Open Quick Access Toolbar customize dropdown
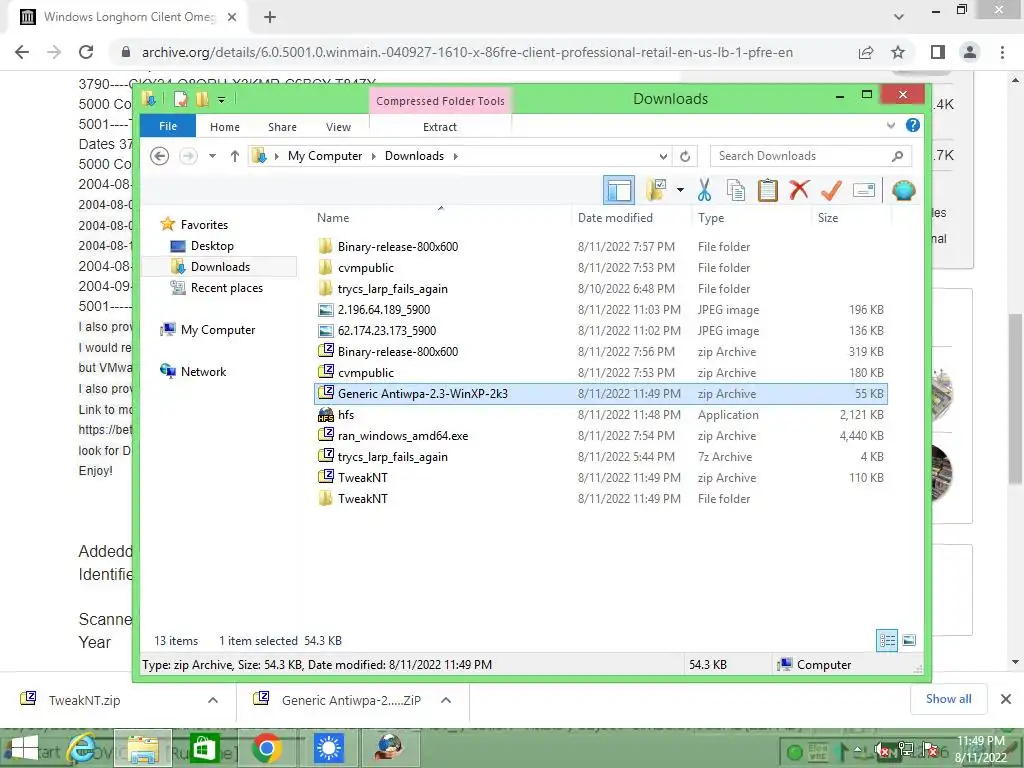 pos(221,100)
